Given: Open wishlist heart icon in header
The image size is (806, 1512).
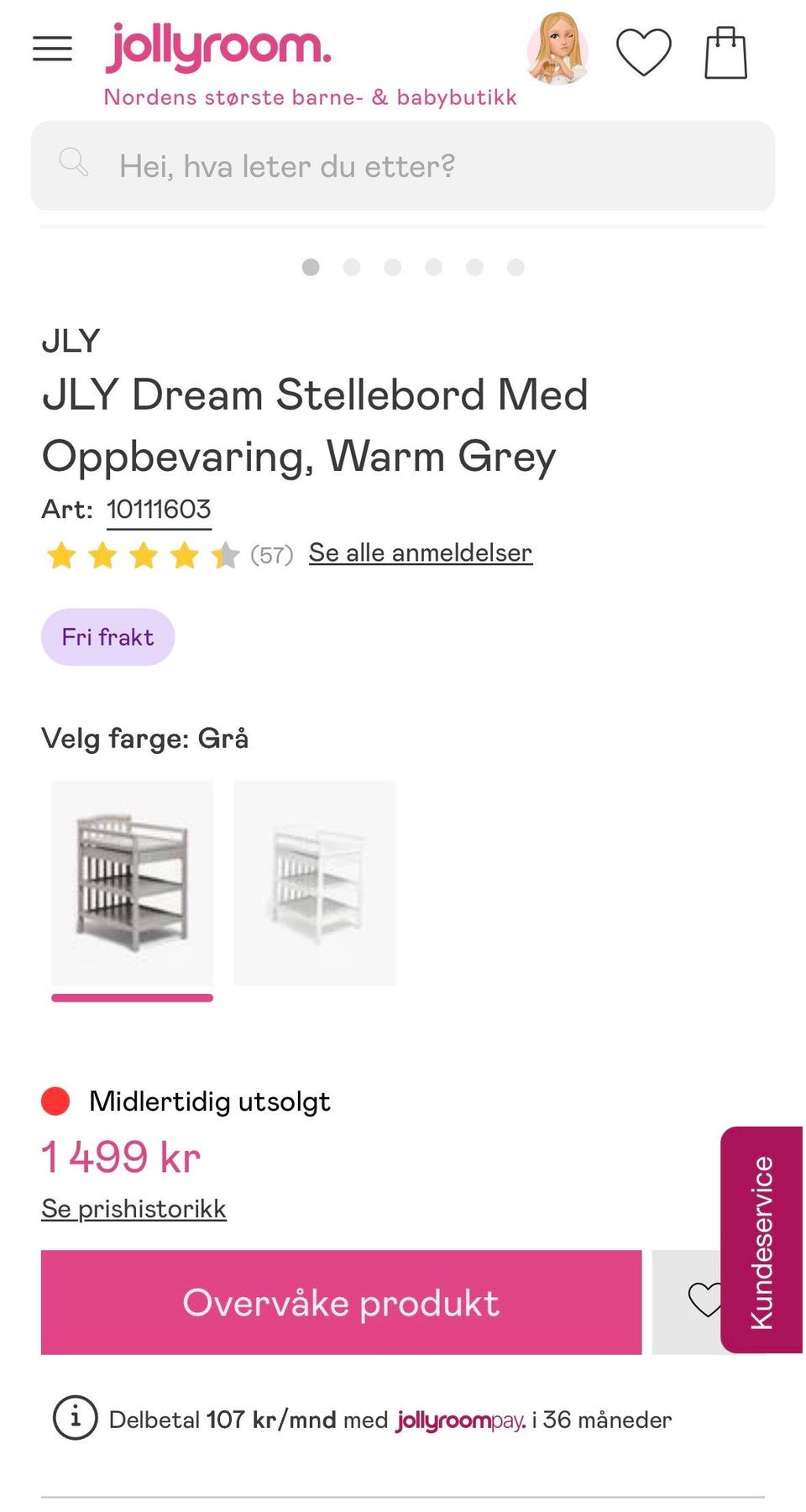Looking at the screenshot, I should 644,52.
